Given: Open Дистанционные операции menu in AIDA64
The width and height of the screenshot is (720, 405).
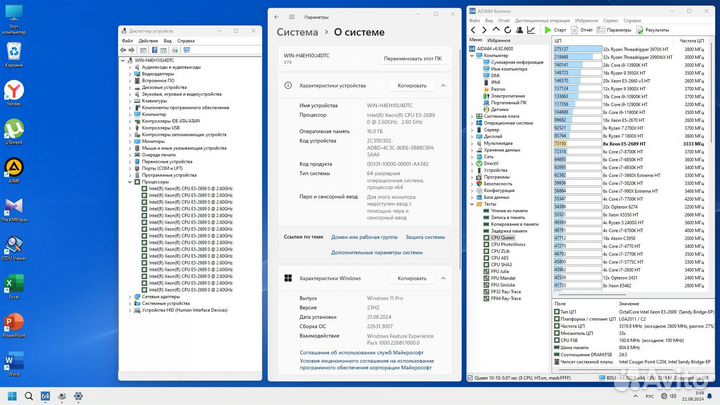Looking at the screenshot, I should pos(542,20).
